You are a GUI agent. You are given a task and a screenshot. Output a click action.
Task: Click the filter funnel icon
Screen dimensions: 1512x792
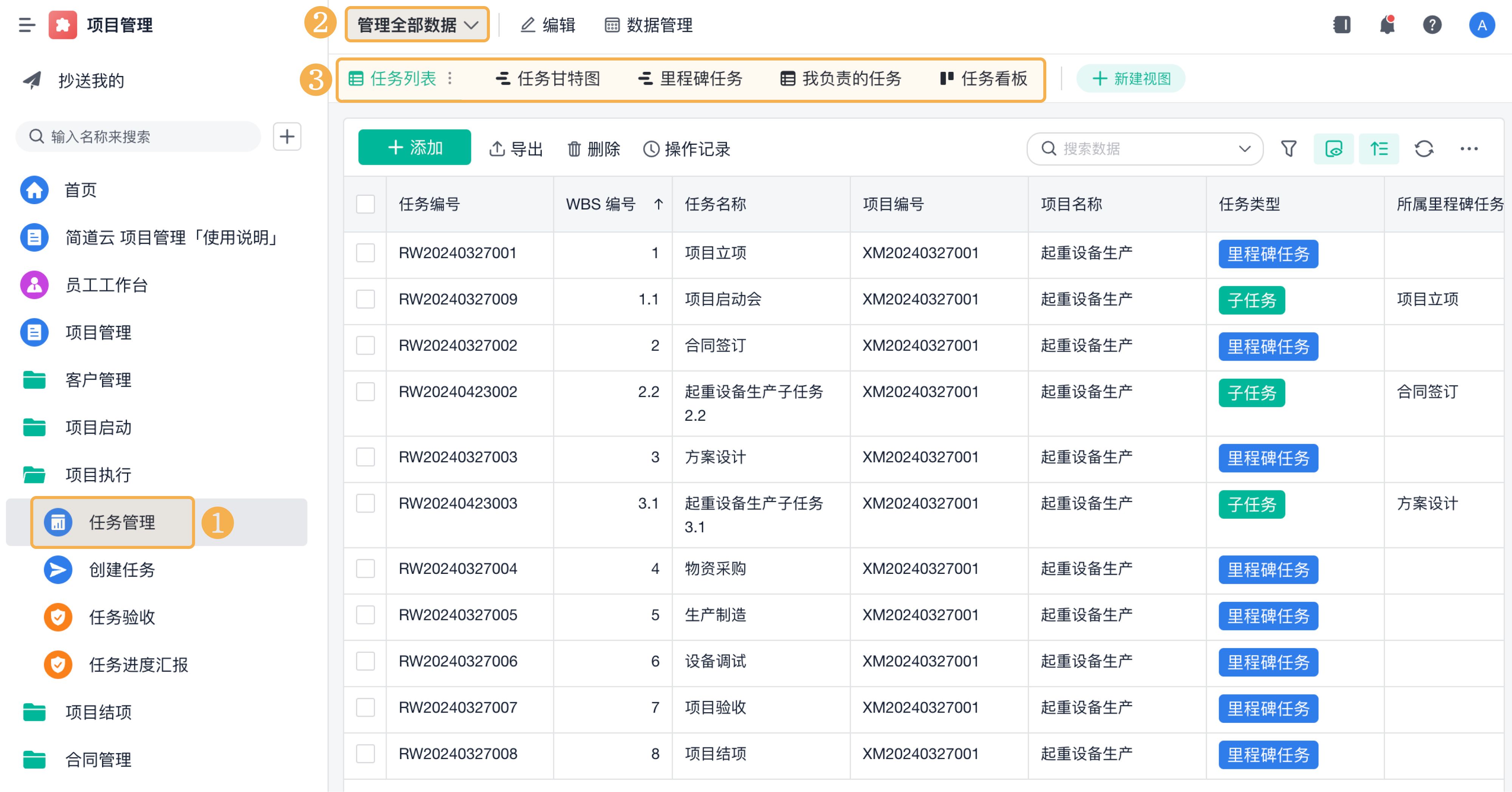click(1288, 149)
